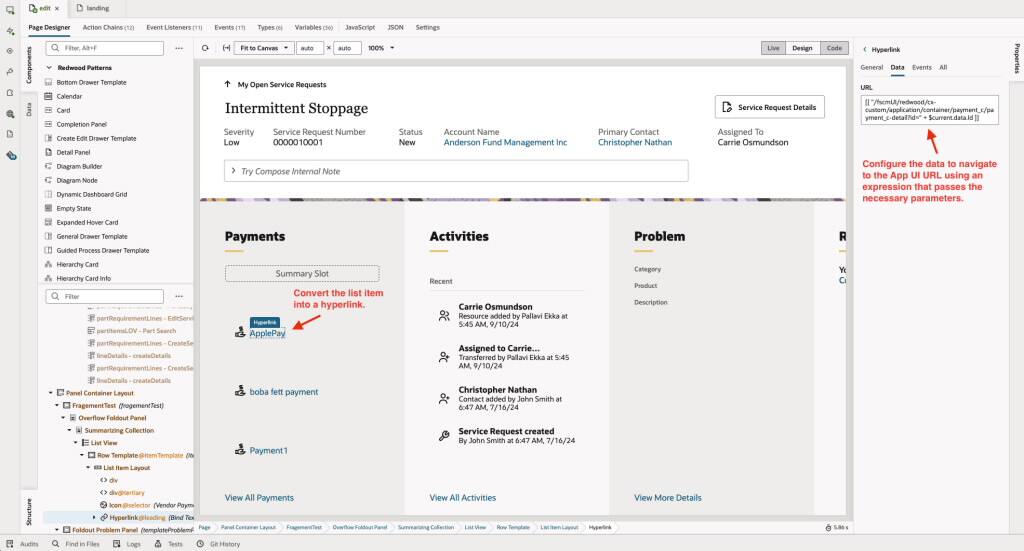Click the wrench icon for Service Request created
The image size is (1024, 551).
tap(444, 435)
